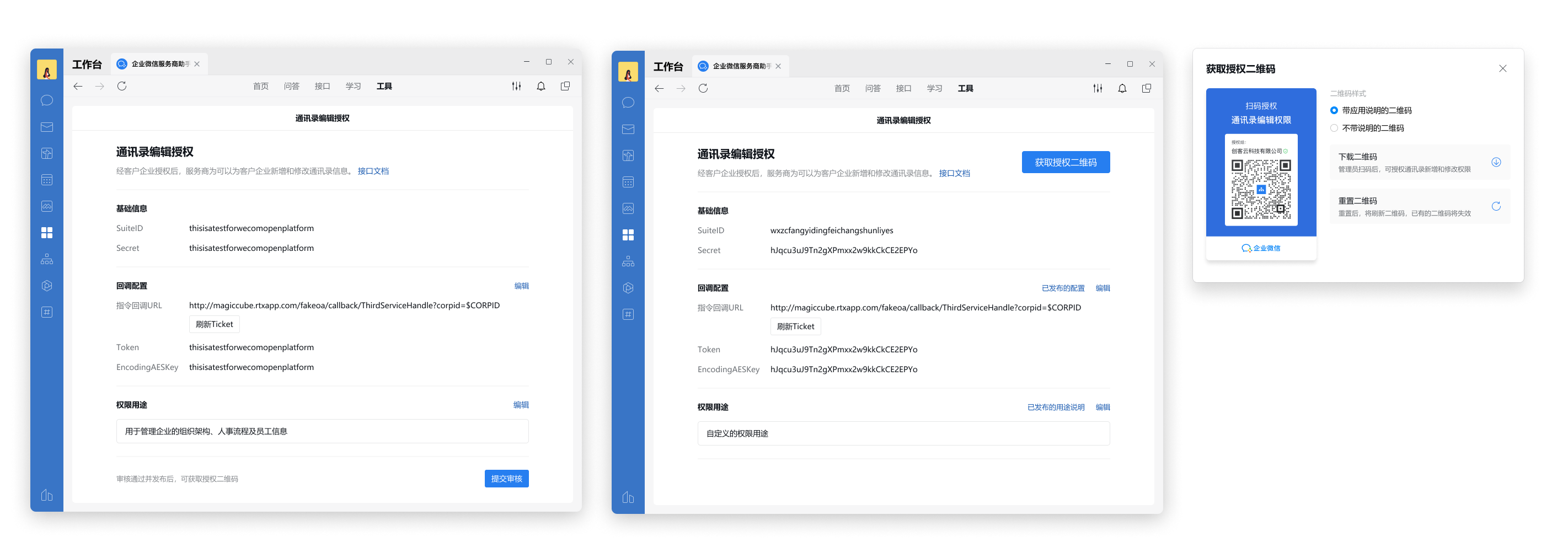Open hexagon icon in right window sidebar
1568x558 pixels.
pyautogui.click(x=628, y=288)
